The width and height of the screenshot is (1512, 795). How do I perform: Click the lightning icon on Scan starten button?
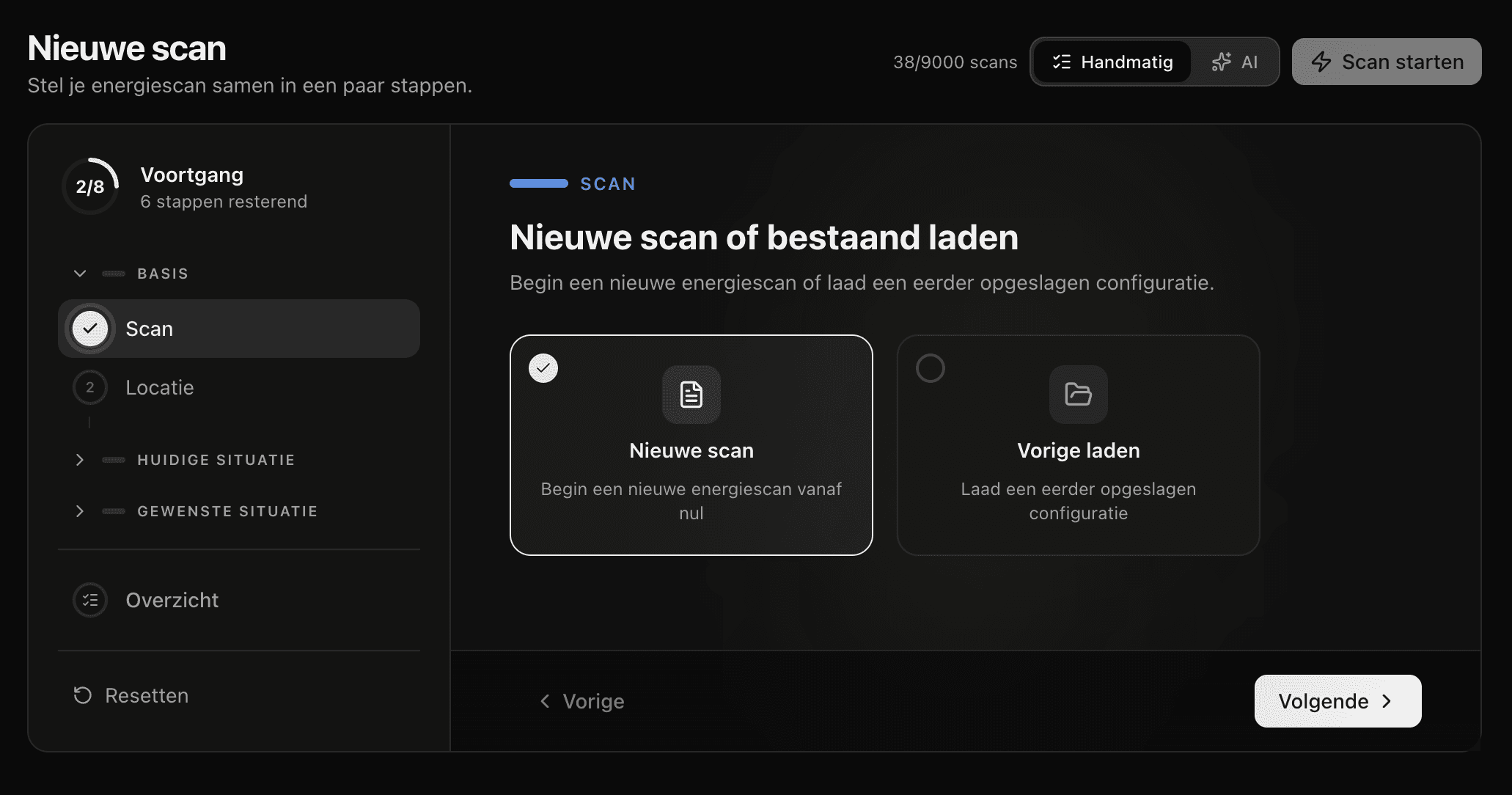(1323, 62)
